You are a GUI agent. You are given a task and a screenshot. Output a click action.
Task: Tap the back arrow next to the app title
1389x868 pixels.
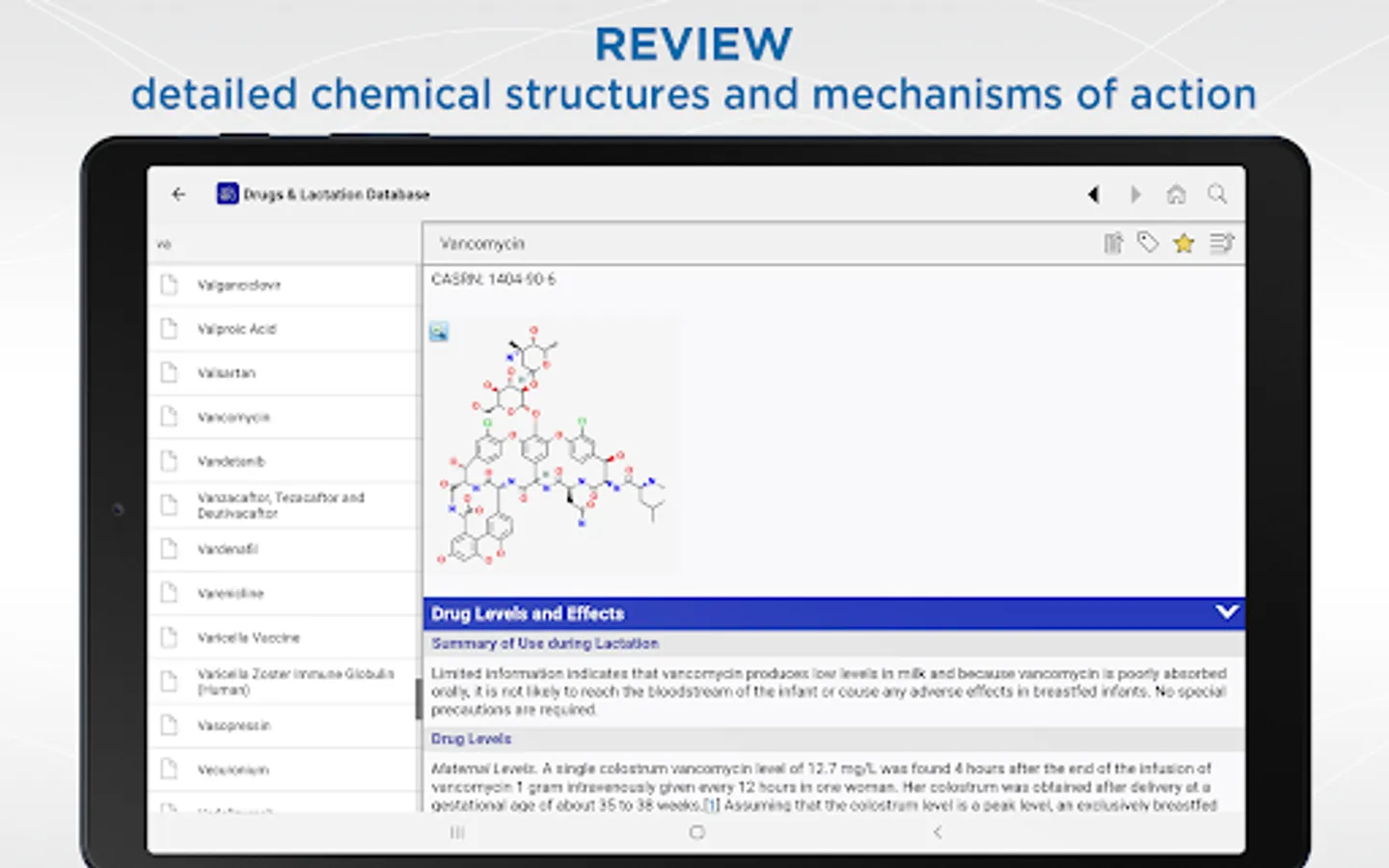pos(178,194)
